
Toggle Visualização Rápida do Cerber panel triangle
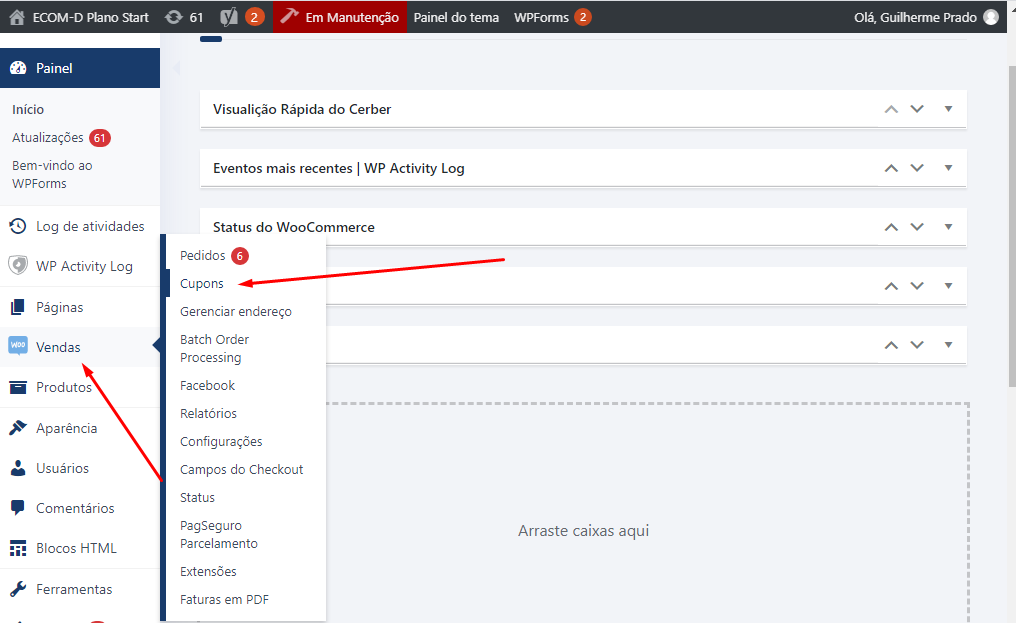(949, 109)
